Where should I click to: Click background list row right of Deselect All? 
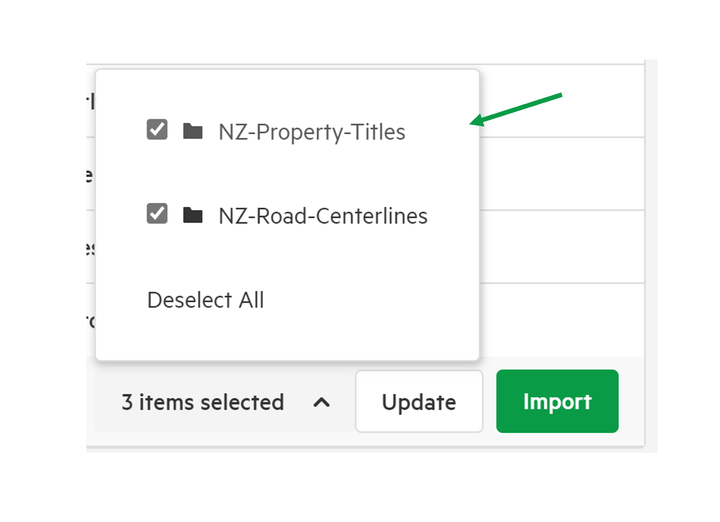pyautogui.click(x=562, y=320)
